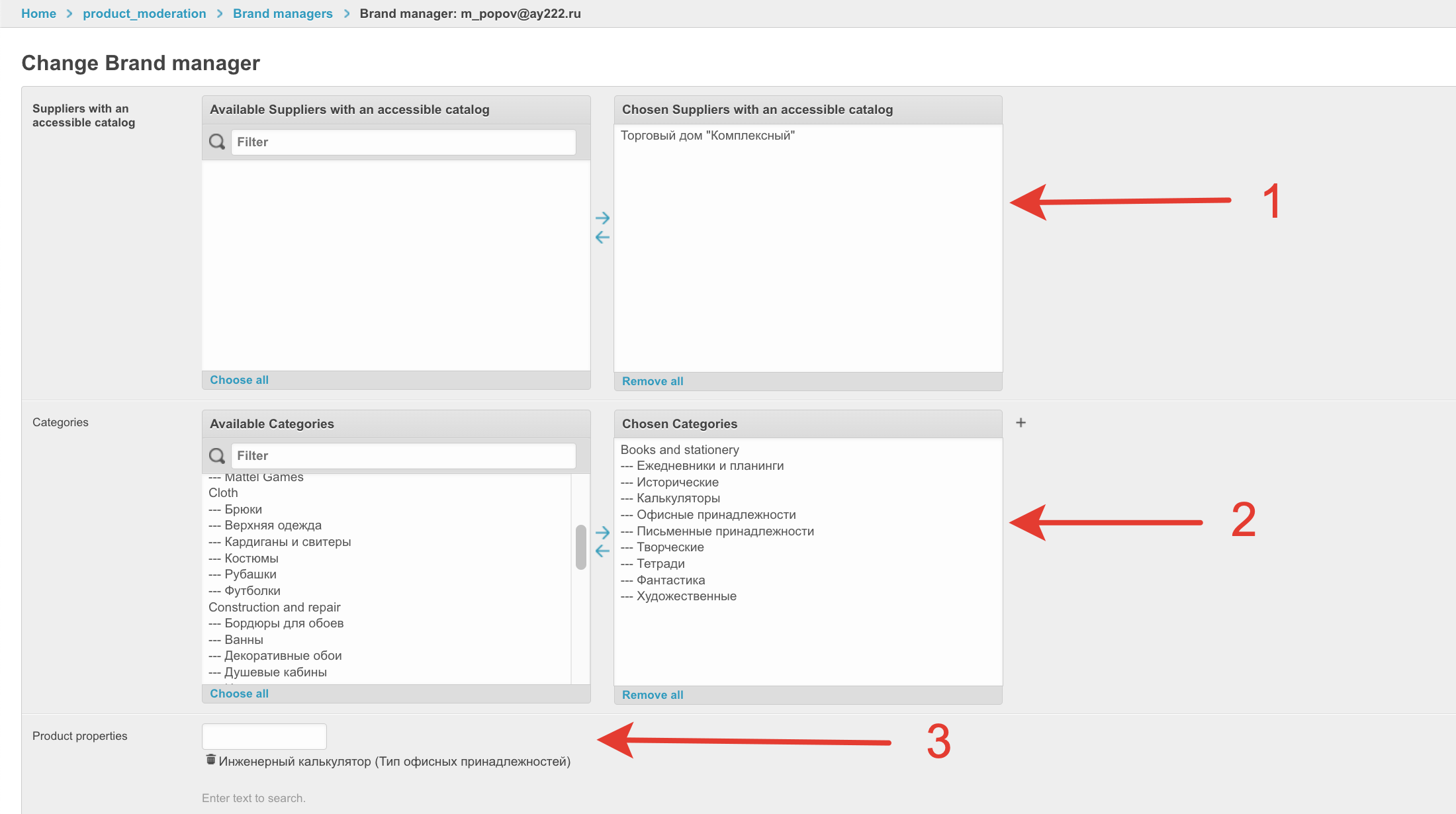Click Remove all under Chosen Suppliers
This screenshot has height=814, width=1456.
652,381
